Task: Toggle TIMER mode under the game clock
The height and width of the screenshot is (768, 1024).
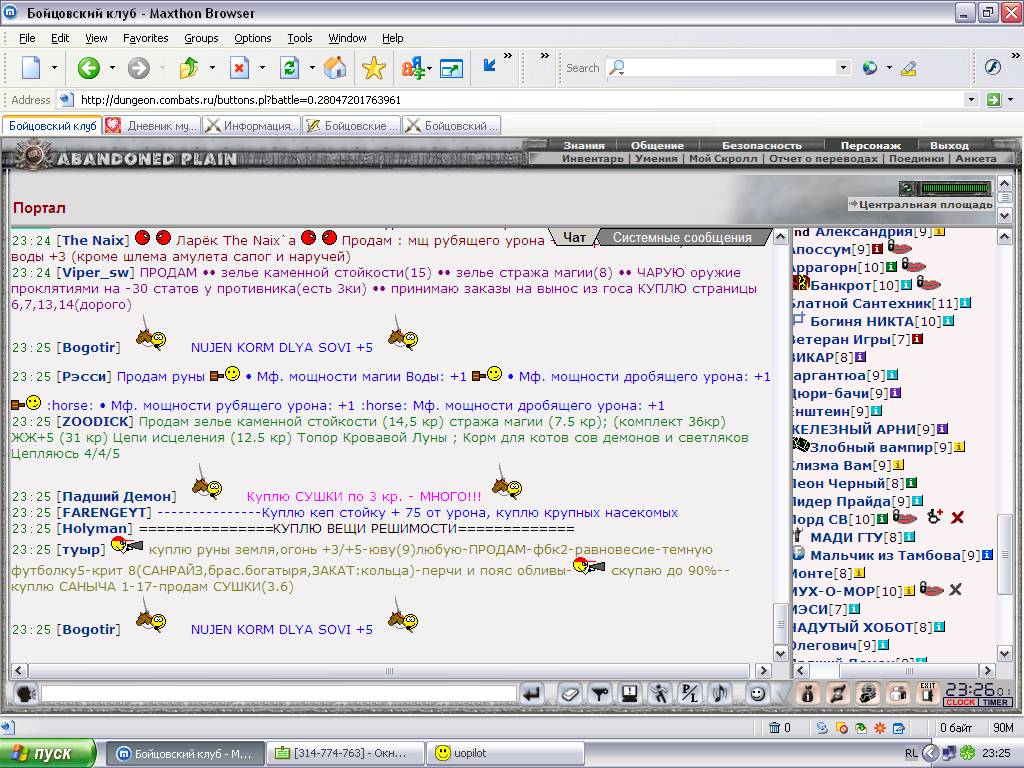Action: click(x=995, y=702)
